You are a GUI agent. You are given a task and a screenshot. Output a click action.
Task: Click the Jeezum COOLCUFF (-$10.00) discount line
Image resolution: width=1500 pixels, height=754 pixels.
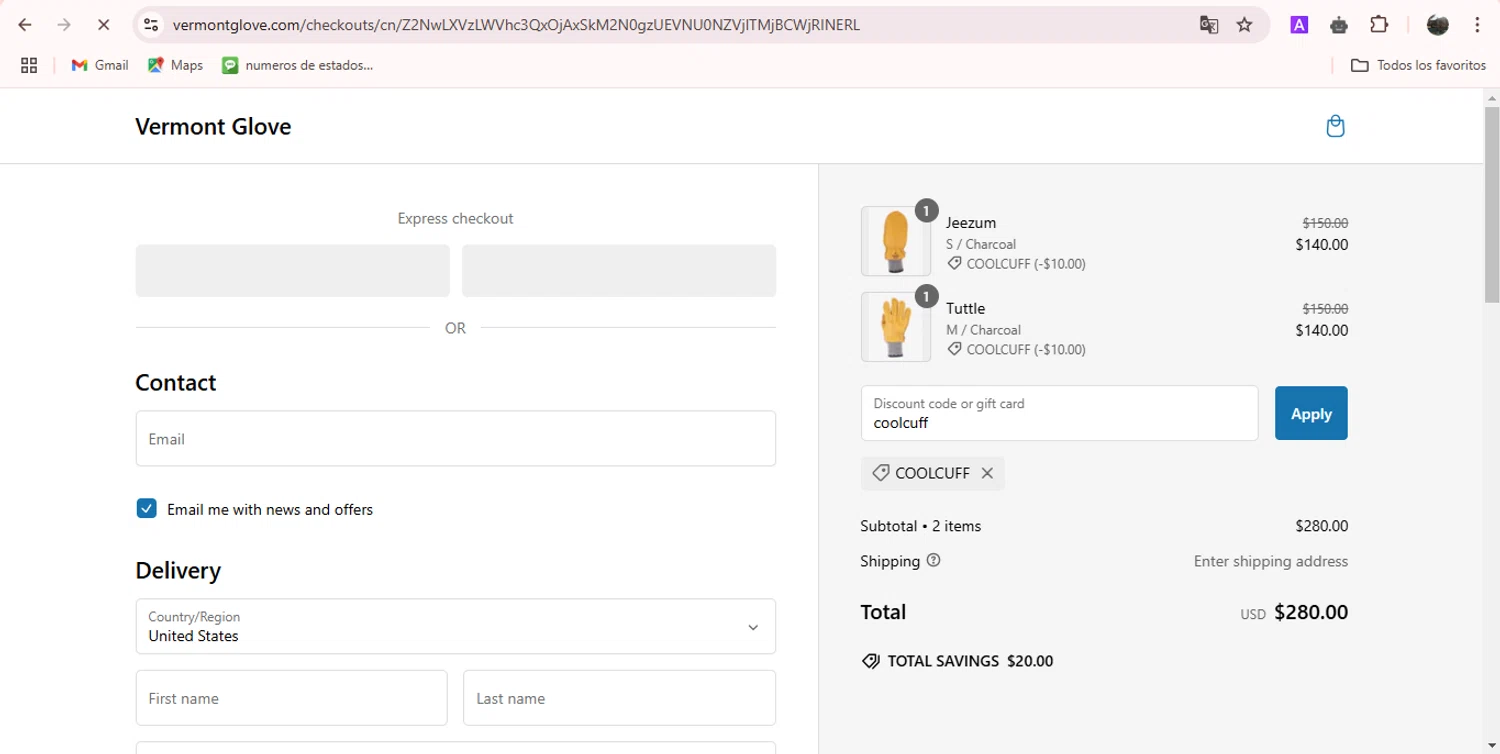tap(1016, 264)
